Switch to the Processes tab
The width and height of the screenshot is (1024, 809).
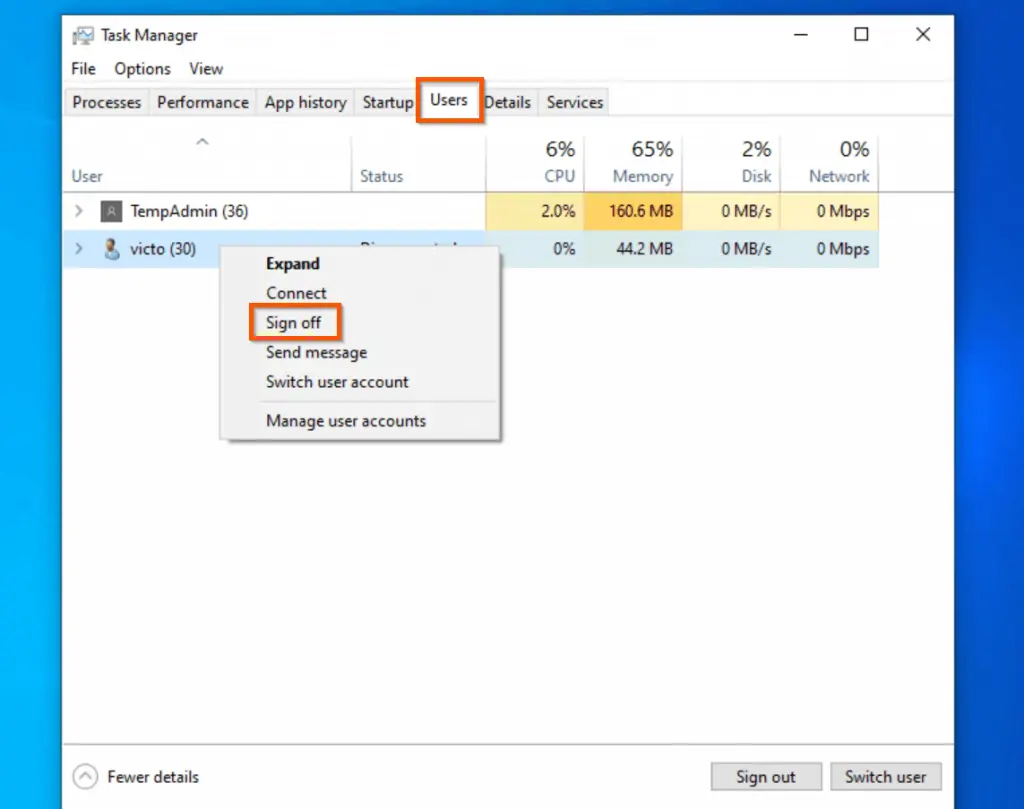tap(106, 101)
